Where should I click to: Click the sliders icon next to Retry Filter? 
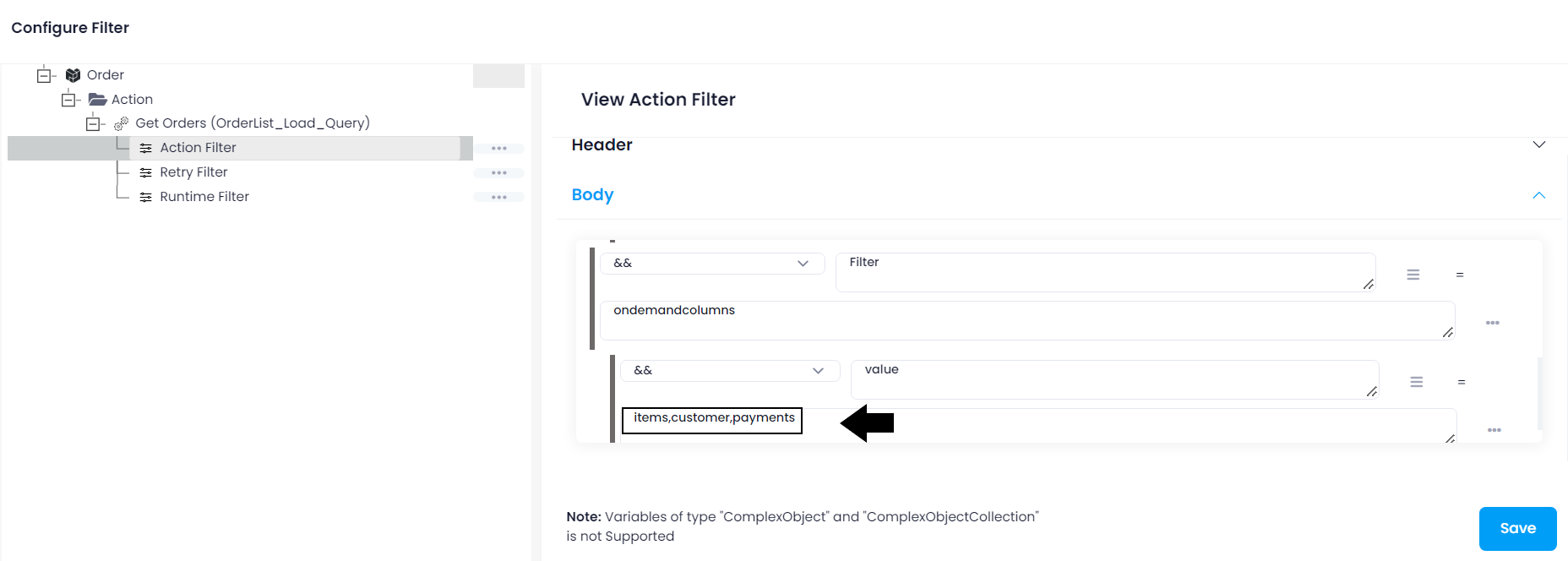(145, 172)
